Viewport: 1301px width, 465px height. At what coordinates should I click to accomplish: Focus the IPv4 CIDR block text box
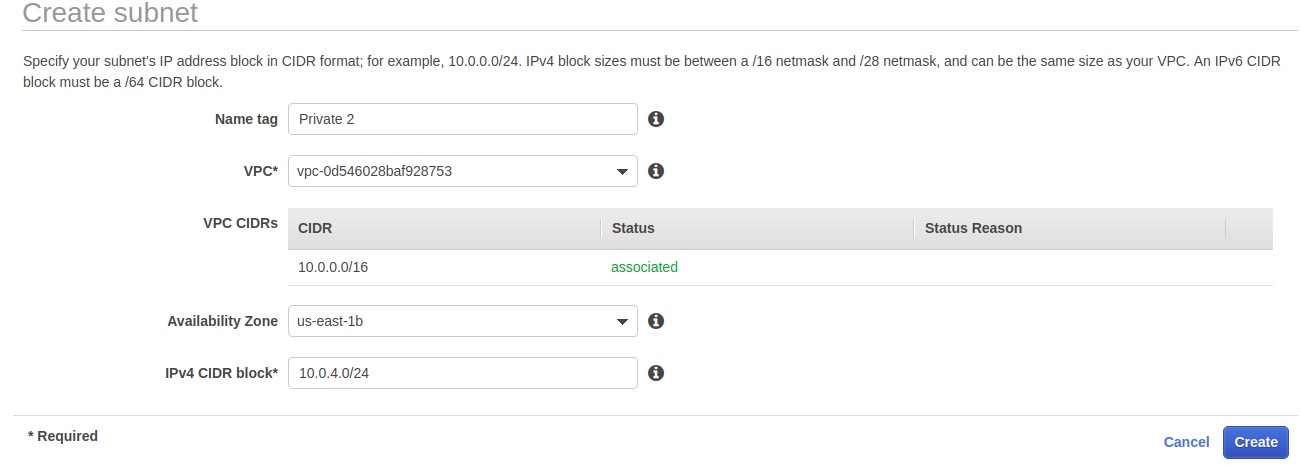click(x=462, y=373)
